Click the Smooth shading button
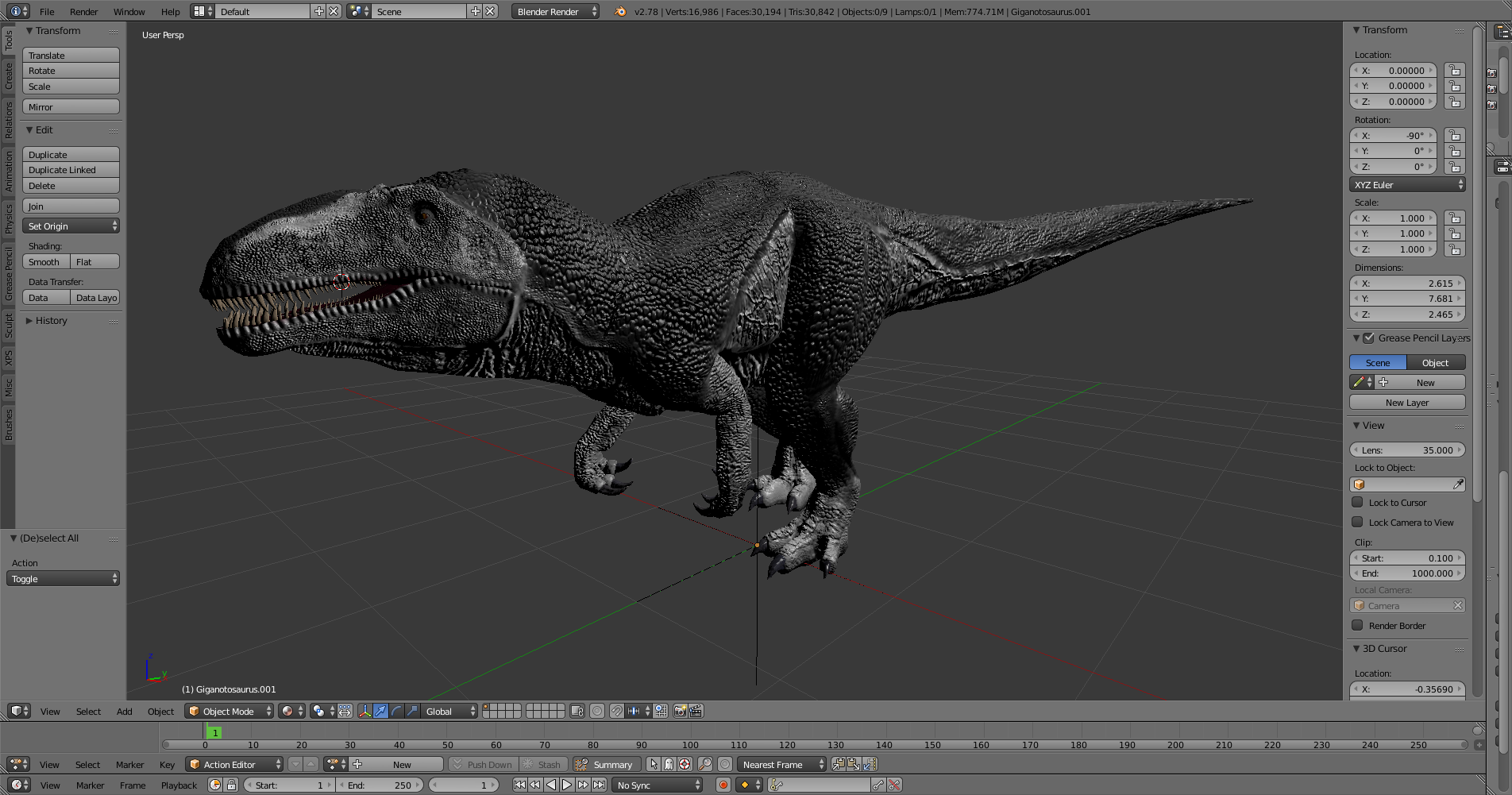1512x795 pixels. [x=46, y=262]
